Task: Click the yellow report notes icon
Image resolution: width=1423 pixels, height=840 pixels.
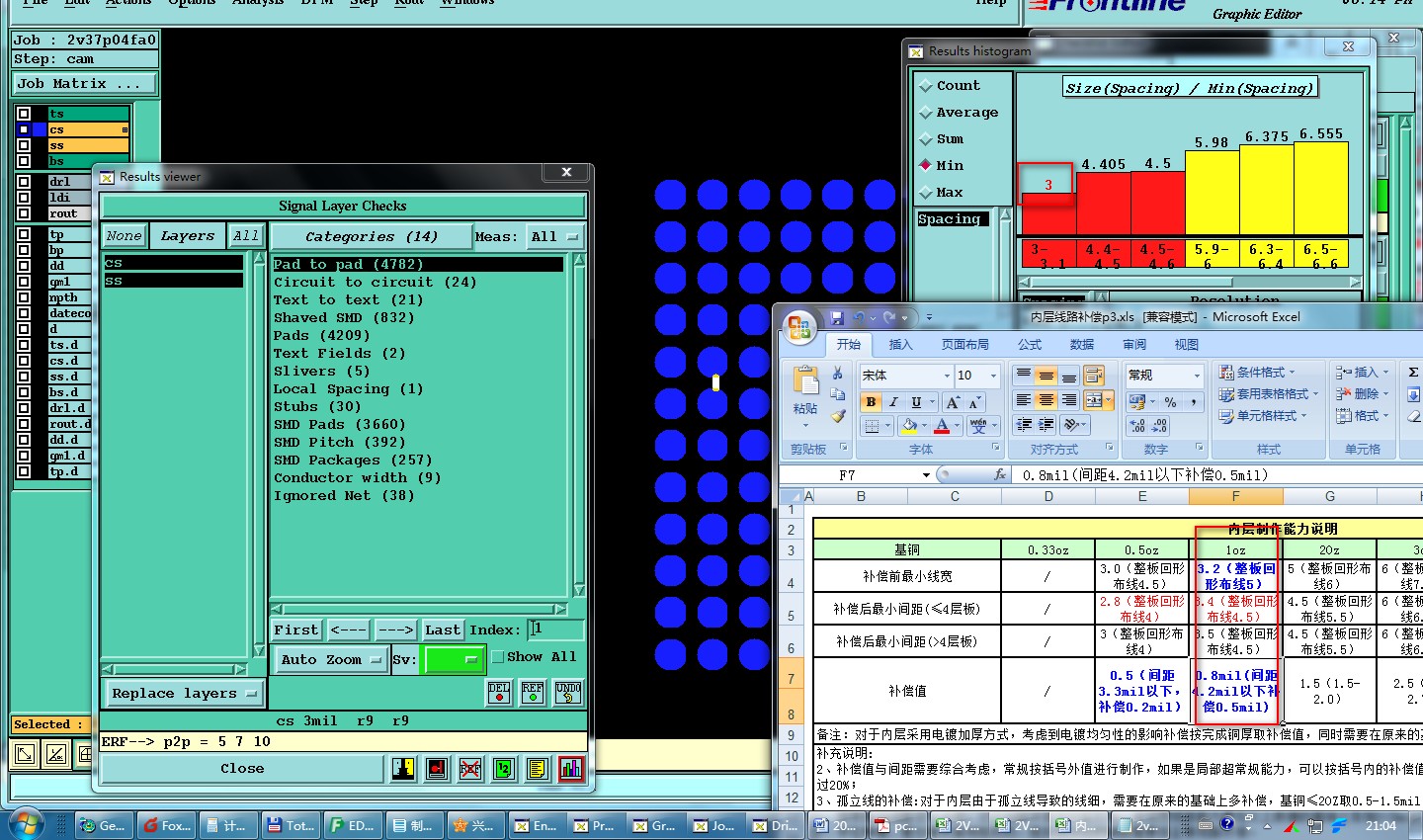Action: tap(538, 769)
